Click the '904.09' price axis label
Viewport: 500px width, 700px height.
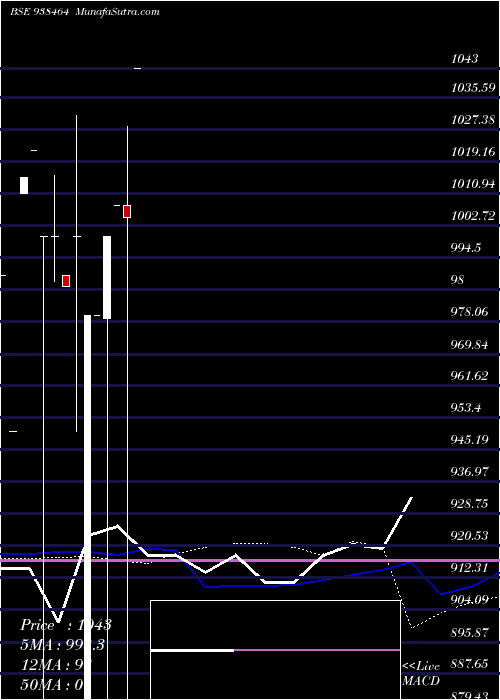pyautogui.click(x=470, y=600)
